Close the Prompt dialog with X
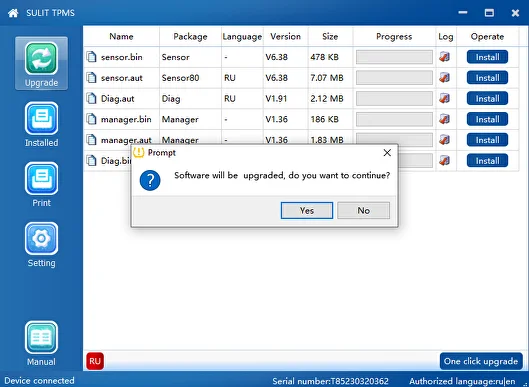Screen dimensions: 529x387 tap(387, 153)
